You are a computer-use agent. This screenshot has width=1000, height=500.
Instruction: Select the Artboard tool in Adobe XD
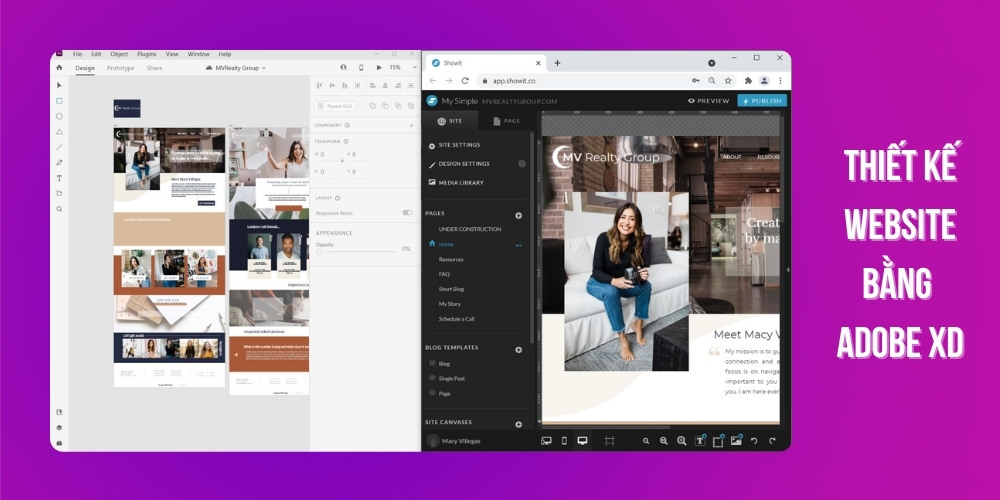point(59,193)
